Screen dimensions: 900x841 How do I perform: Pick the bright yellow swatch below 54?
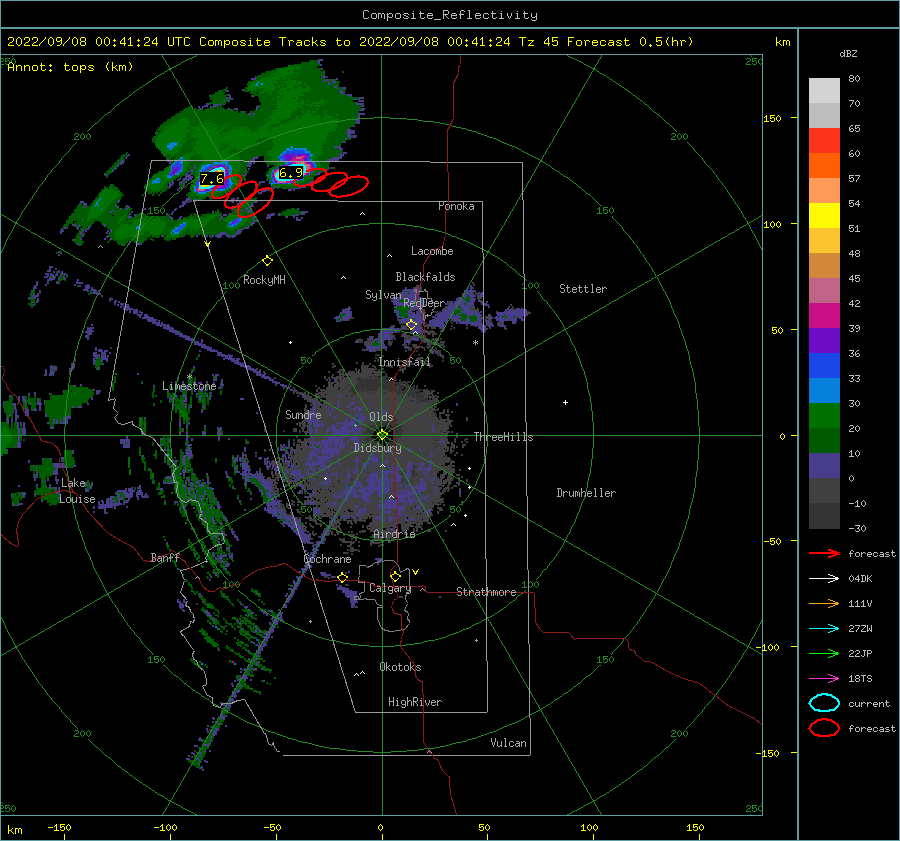tap(824, 215)
